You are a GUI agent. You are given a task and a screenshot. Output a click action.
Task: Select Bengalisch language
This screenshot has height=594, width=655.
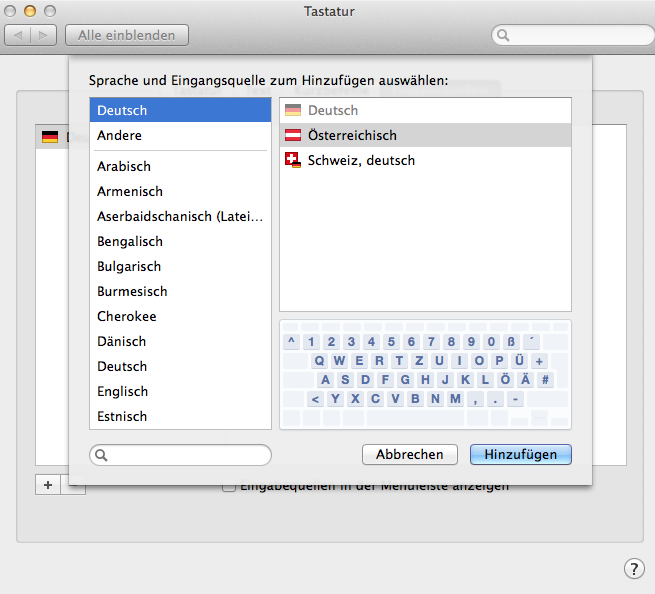coord(180,241)
